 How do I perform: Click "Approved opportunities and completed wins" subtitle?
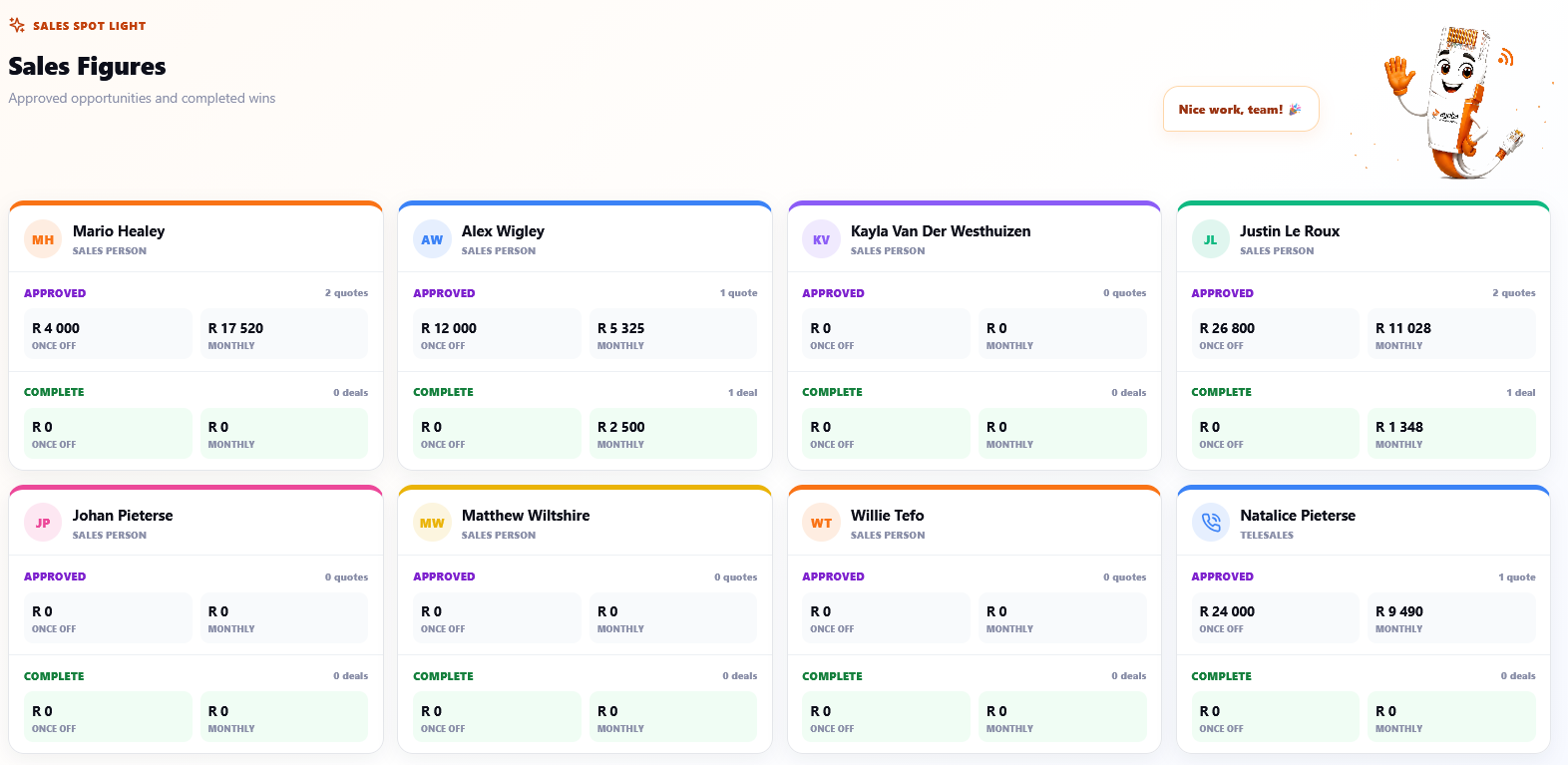coord(142,99)
